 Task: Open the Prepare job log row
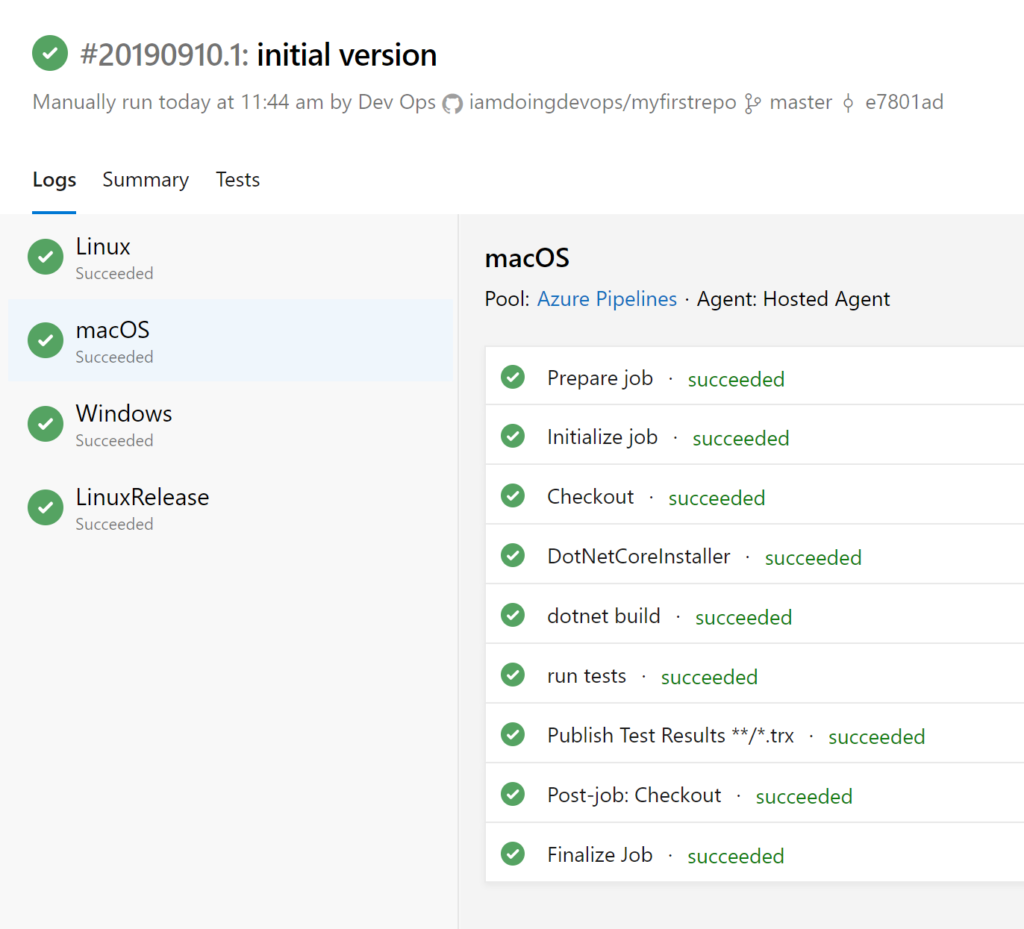point(754,376)
